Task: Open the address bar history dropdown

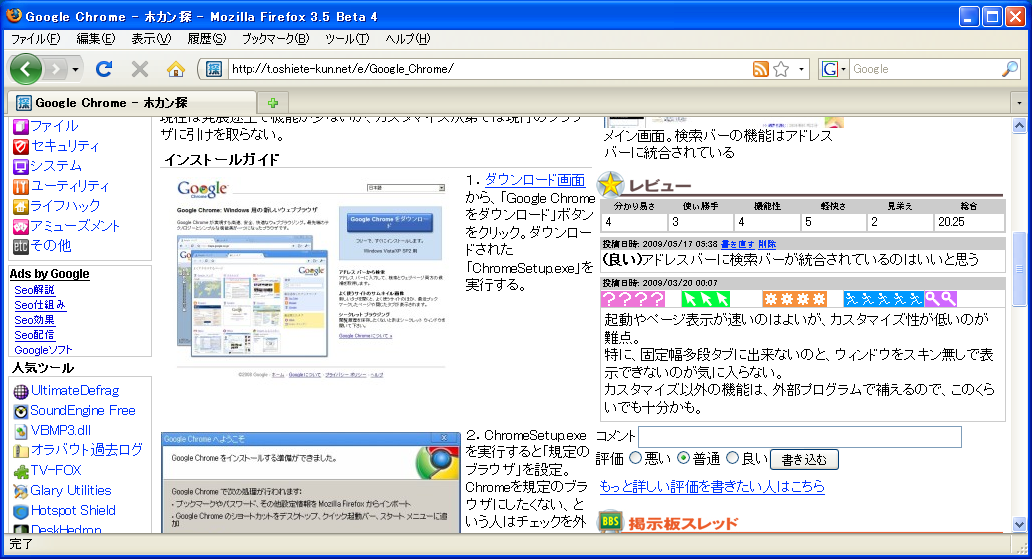Action: click(x=801, y=68)
